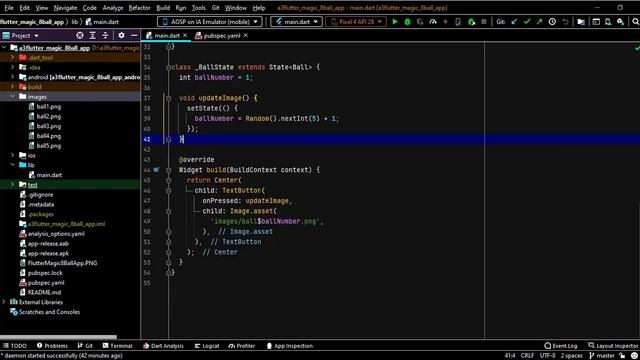Open the Tools menu
The width and height of the screenshot is (640, 360).
(x=199, y=8)
